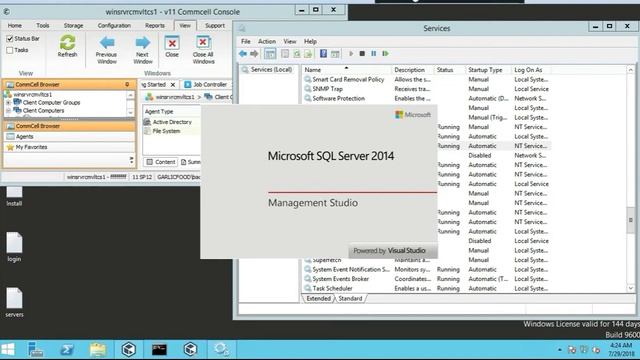Click pin icon on CommCell Browser header
The image size is (640, 360).
pyautogui.click(x=127, y=84)
